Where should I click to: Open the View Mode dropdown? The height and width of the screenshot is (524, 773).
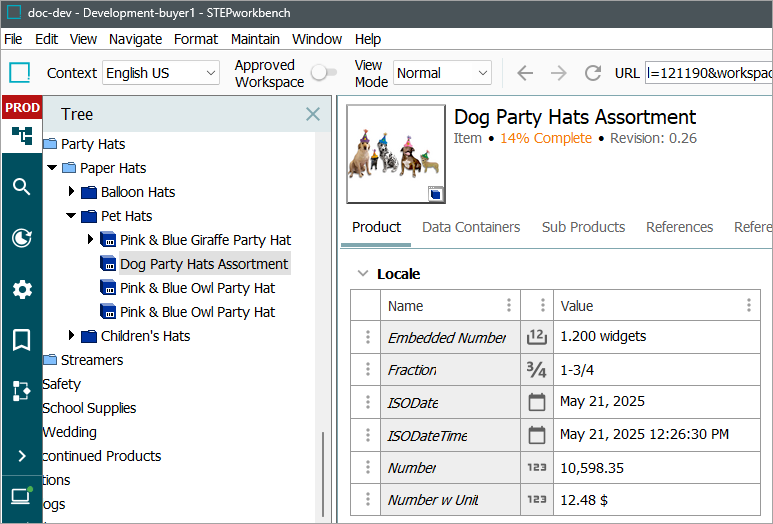click(x=442, y=73)
